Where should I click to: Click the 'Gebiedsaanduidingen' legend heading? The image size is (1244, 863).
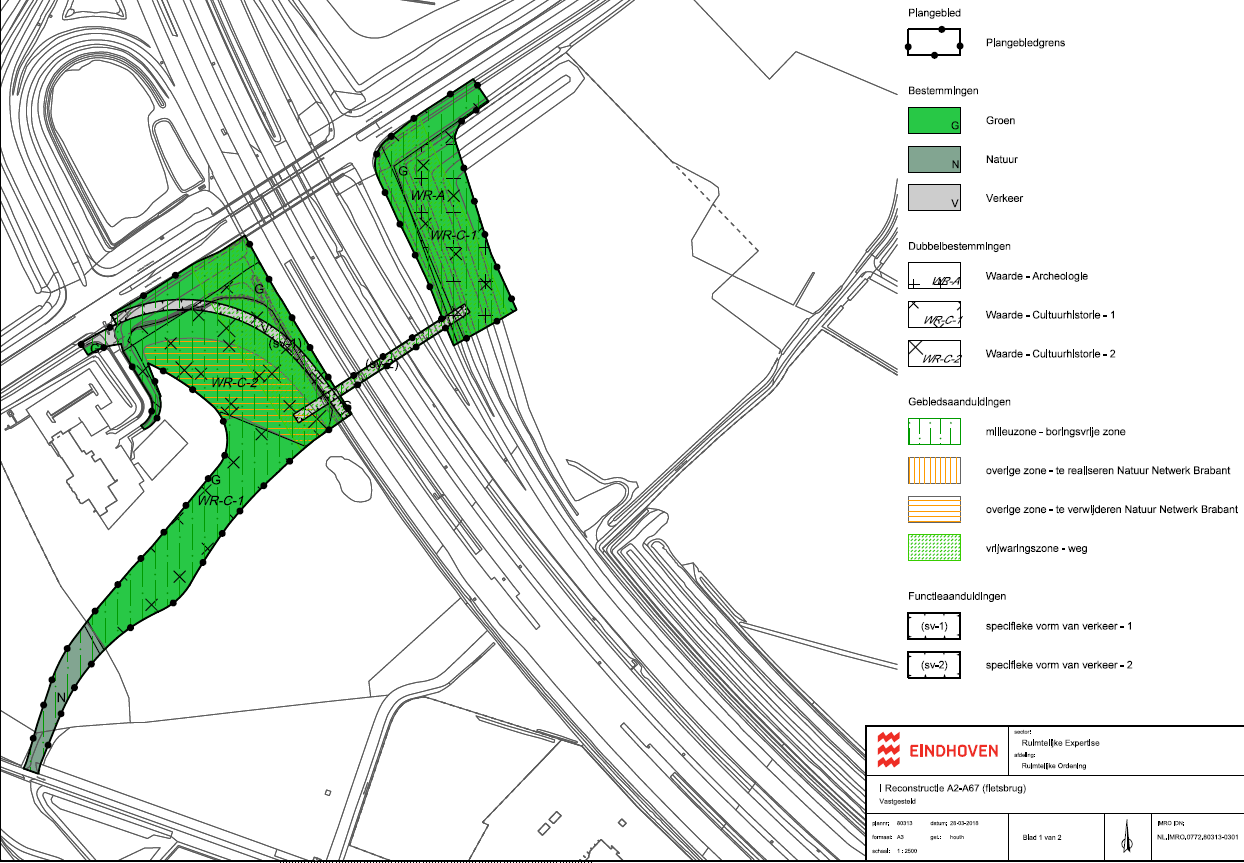pos(959,401)
